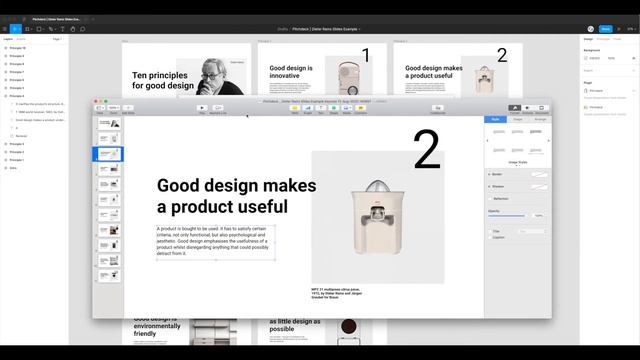The image size is (640, 360).
Task: Expand the Shadow section in Keynote
Action: (x=489, y=187)
